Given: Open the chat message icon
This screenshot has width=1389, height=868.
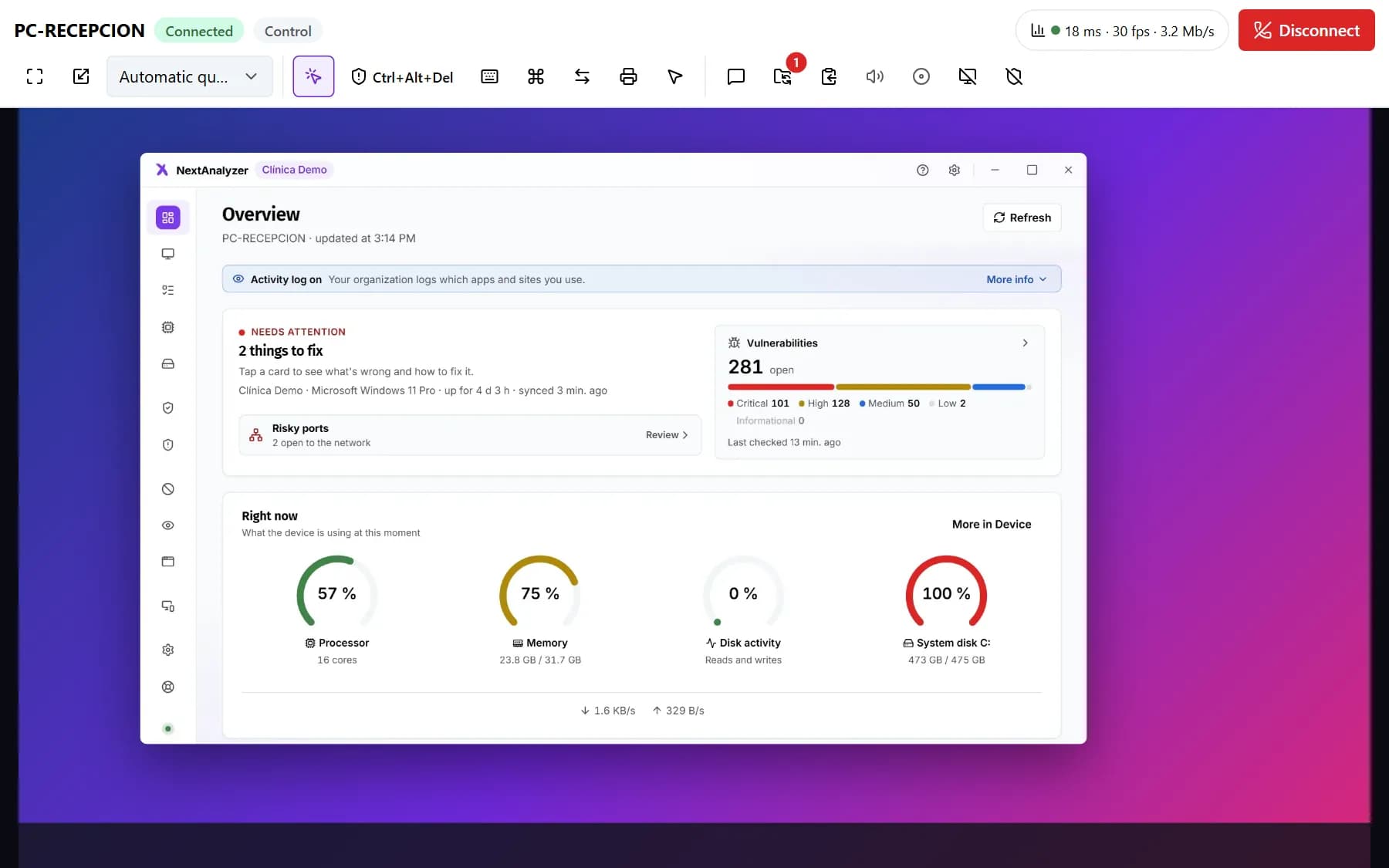Looking at the screenshot, I should [736, 76].
